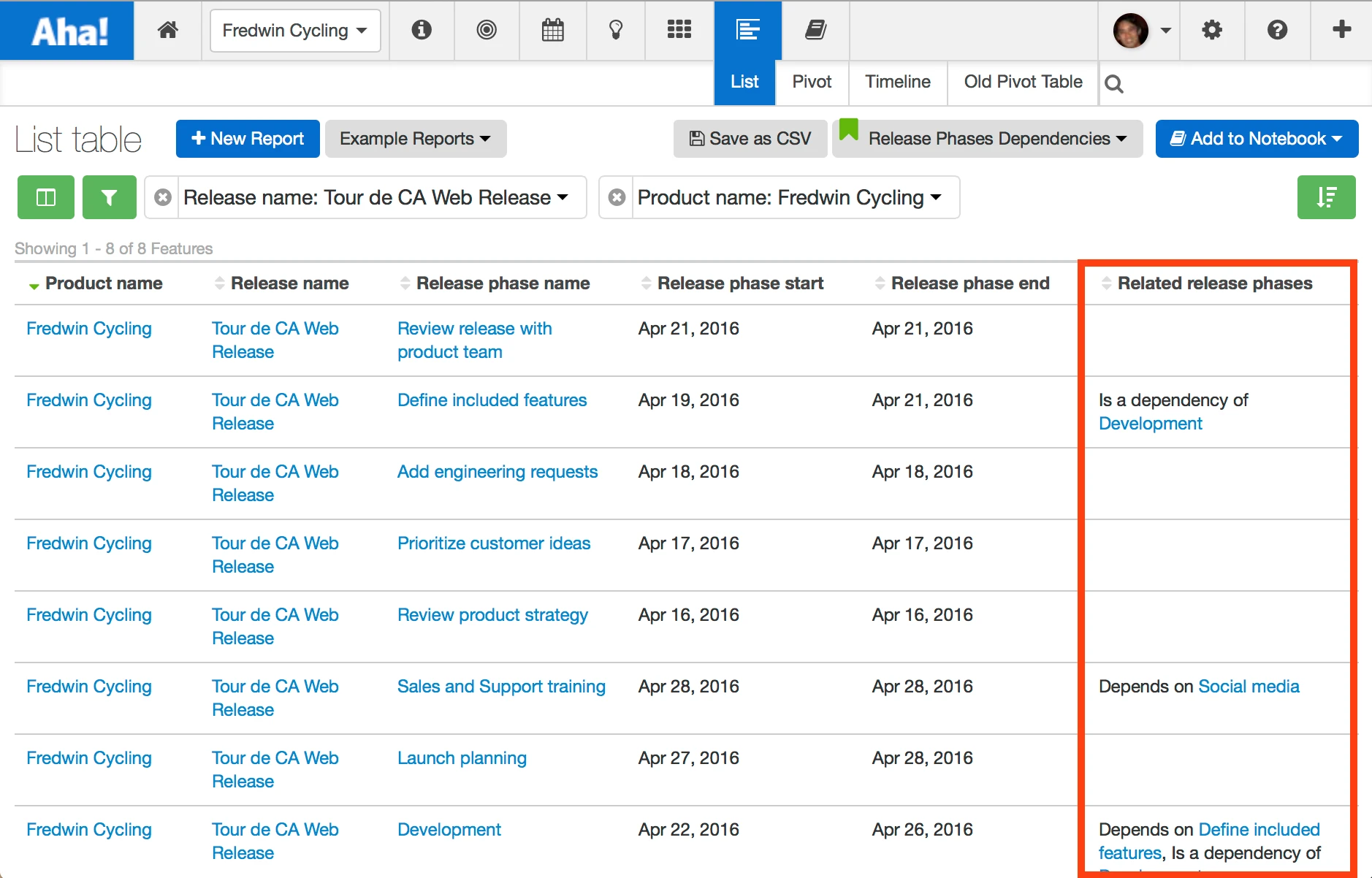Switch to the Pivot tab
Viewport: 1372px width, 878px height.
[x=812, y=82]
